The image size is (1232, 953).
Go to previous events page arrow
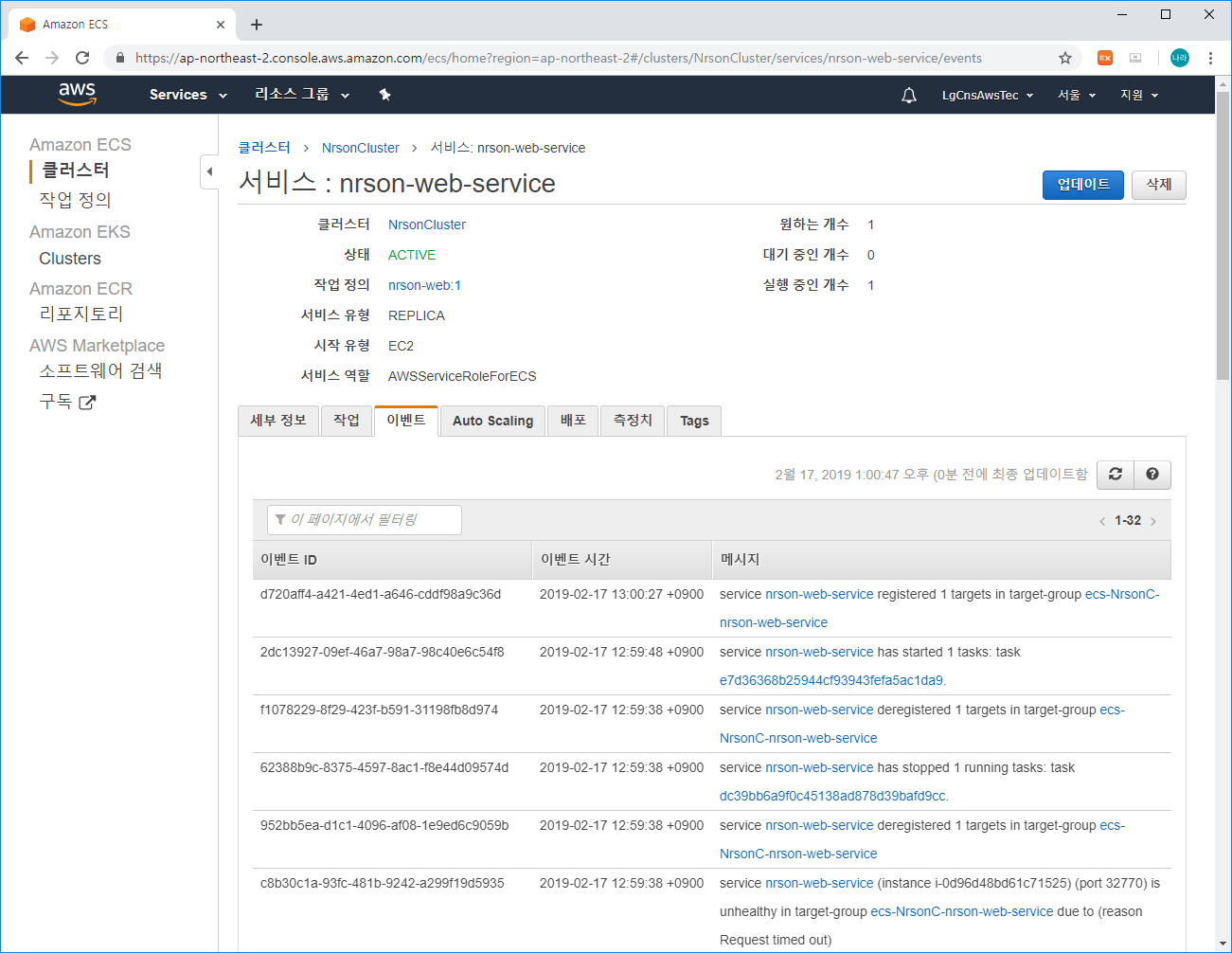pos(1102,521)
